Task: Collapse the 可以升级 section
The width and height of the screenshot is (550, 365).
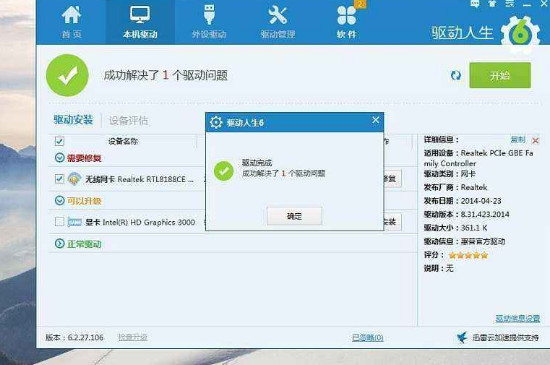Action: click(60, 201)
